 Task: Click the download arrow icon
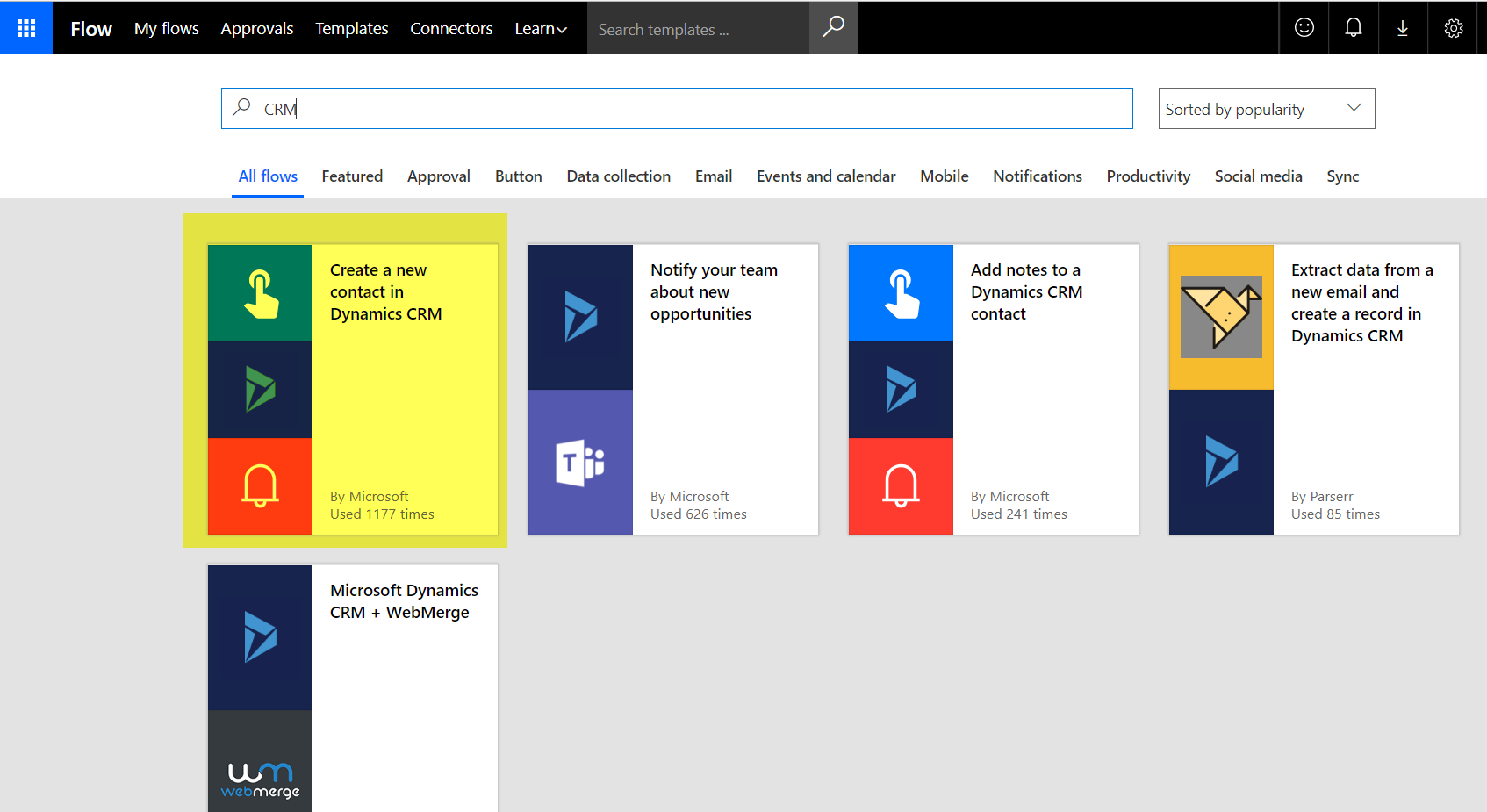point(1403,28)
